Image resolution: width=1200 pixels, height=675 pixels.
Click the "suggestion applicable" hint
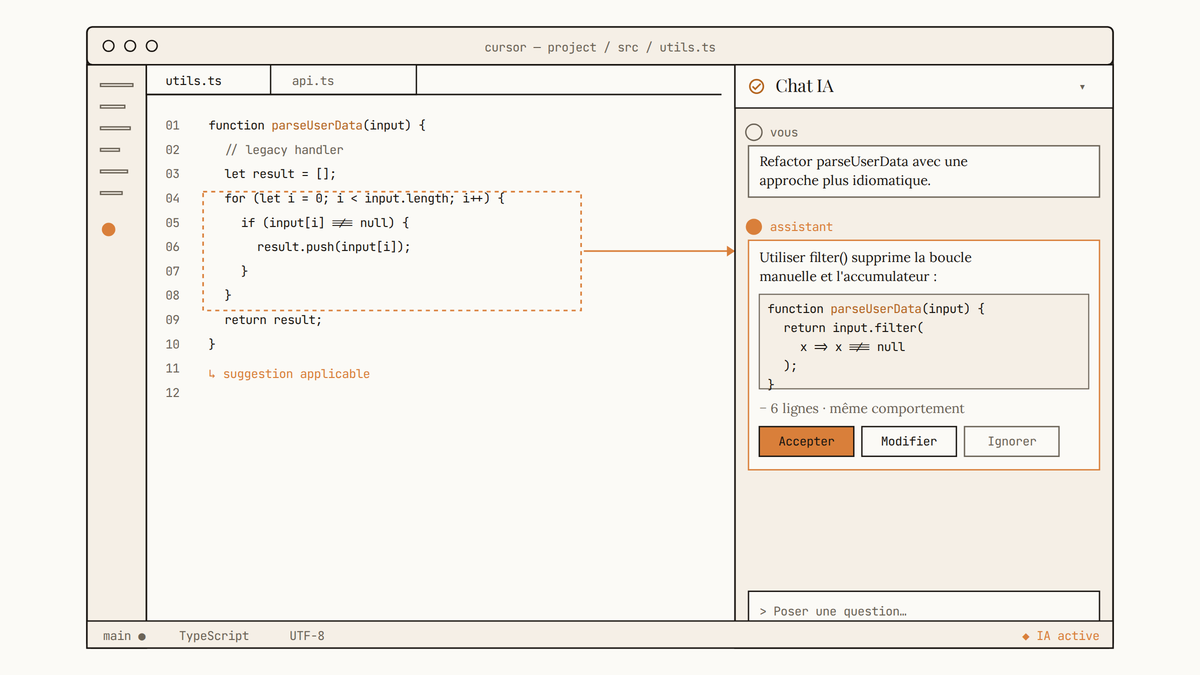coord(296,374)
